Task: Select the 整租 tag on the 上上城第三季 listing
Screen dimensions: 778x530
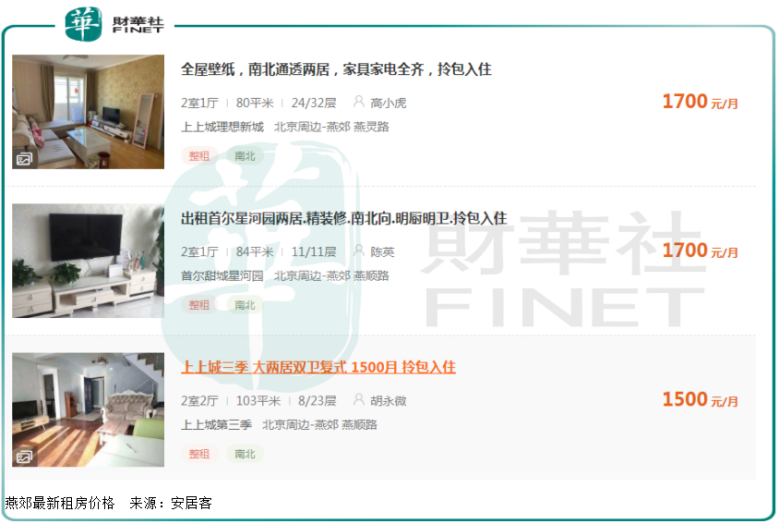Action: pyautogui.click(x=199, y=454)
